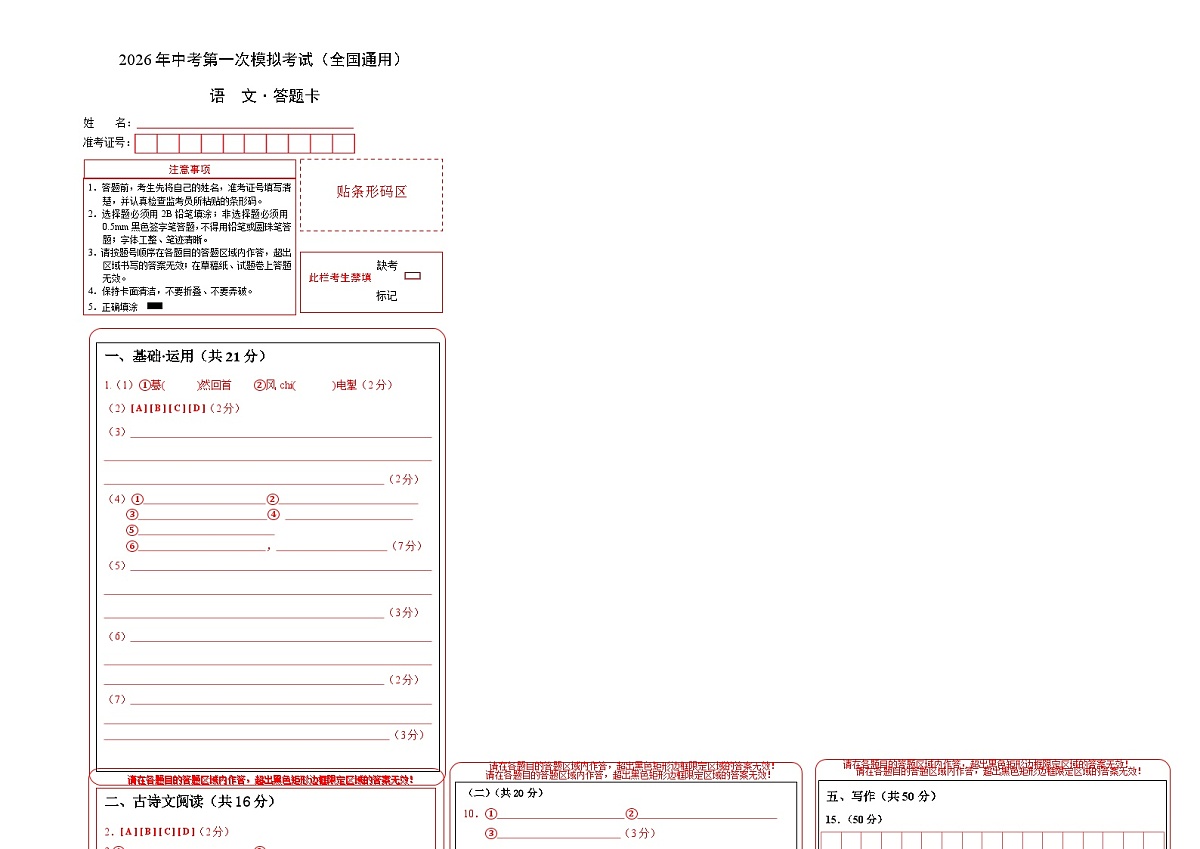This screenshot has height=849, width=1200.
Task: Click the blank in ①蓦( )然回首
Action: tap(180, 385)
